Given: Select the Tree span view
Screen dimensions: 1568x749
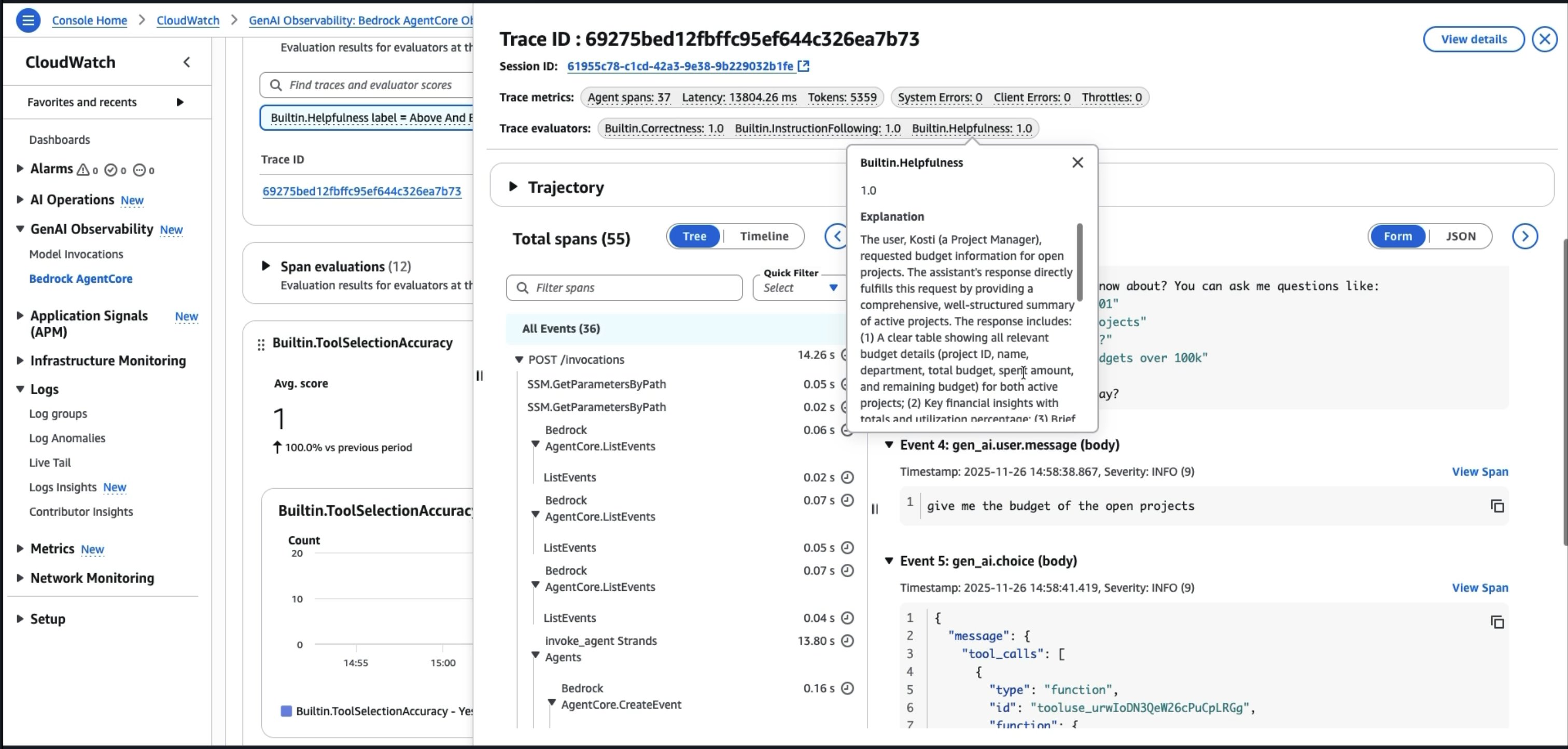Looking at the screenshot, I should 694,237.
